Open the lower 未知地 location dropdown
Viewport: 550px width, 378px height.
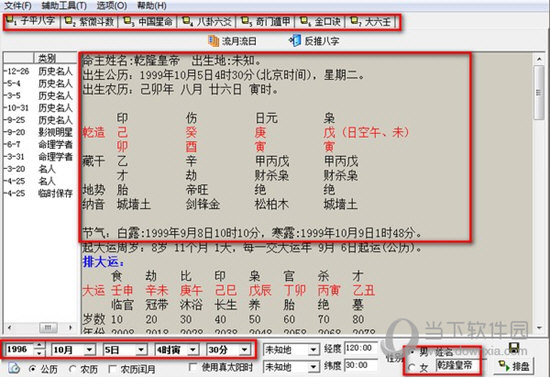tap(313, 367)
